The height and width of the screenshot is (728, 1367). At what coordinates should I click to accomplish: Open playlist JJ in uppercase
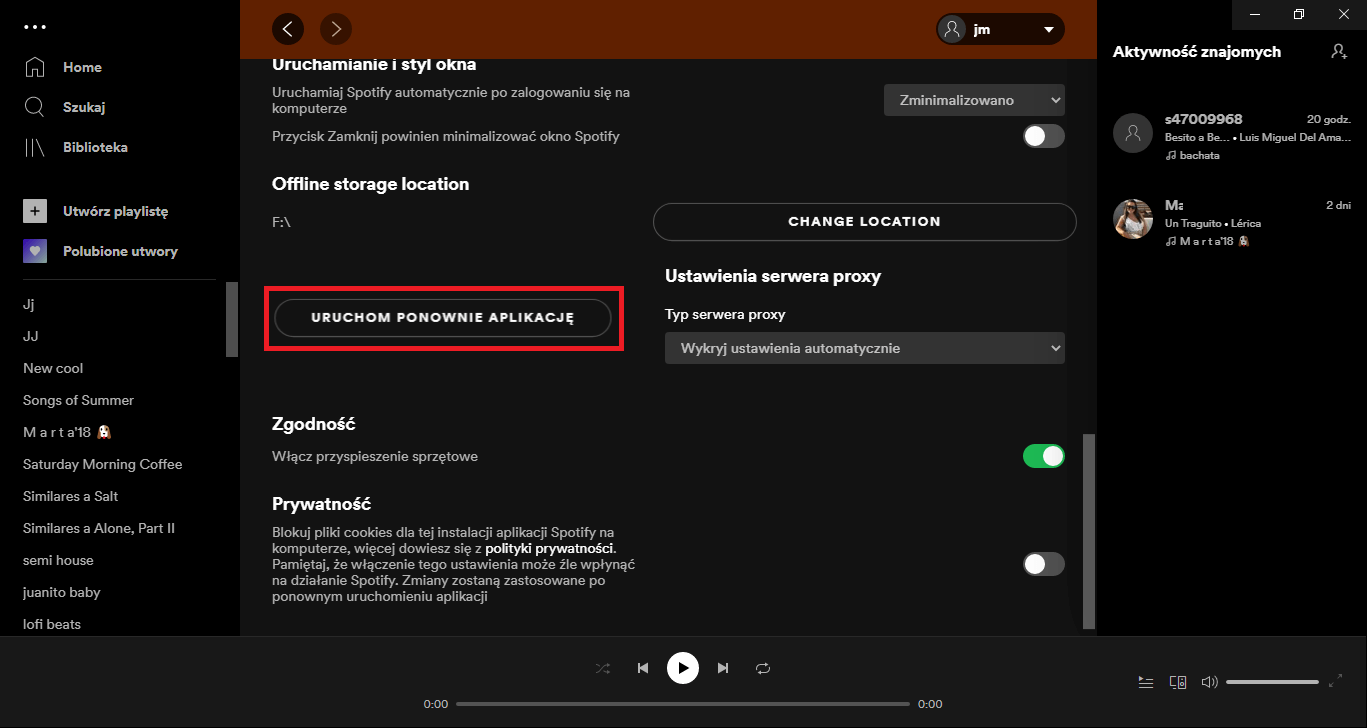[31, 336]
